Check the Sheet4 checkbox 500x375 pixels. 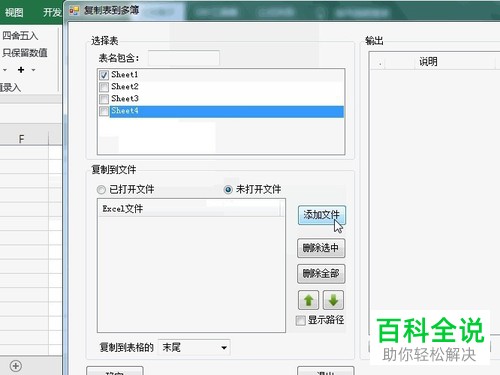tap(104, 111)
